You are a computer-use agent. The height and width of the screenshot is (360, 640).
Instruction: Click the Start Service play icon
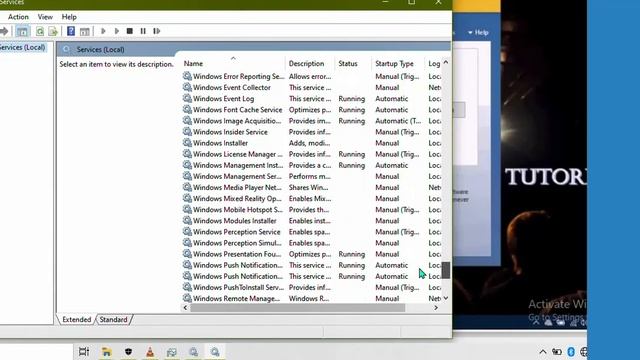click(x=103, y=31)
